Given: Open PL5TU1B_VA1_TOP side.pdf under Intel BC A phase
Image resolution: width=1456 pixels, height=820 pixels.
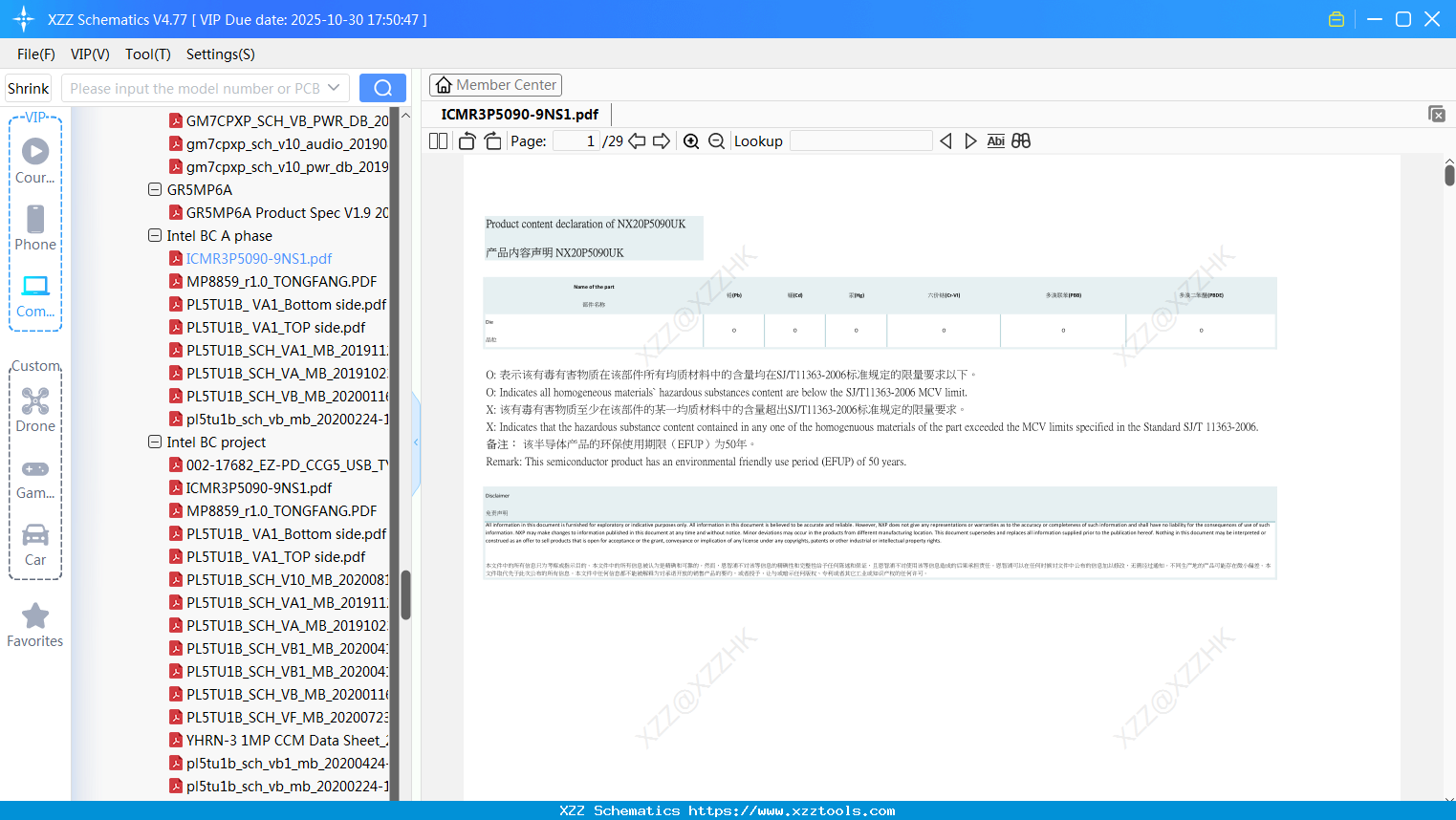Looking at the screenshot, I should (268, 327).
